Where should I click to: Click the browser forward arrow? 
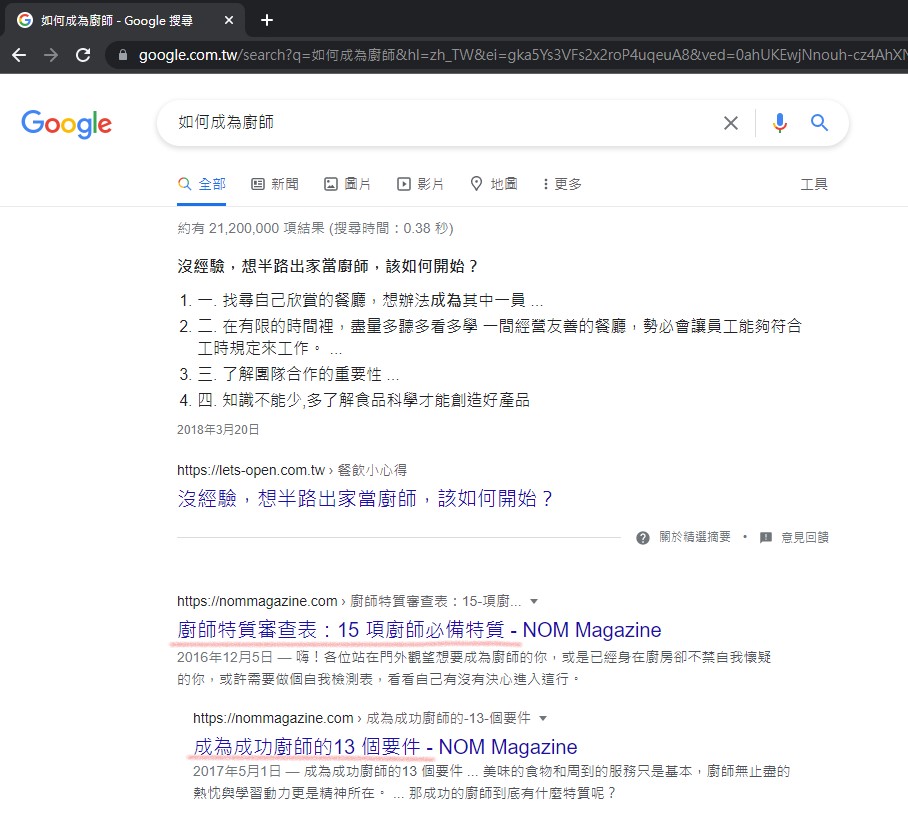pos(51,55)
